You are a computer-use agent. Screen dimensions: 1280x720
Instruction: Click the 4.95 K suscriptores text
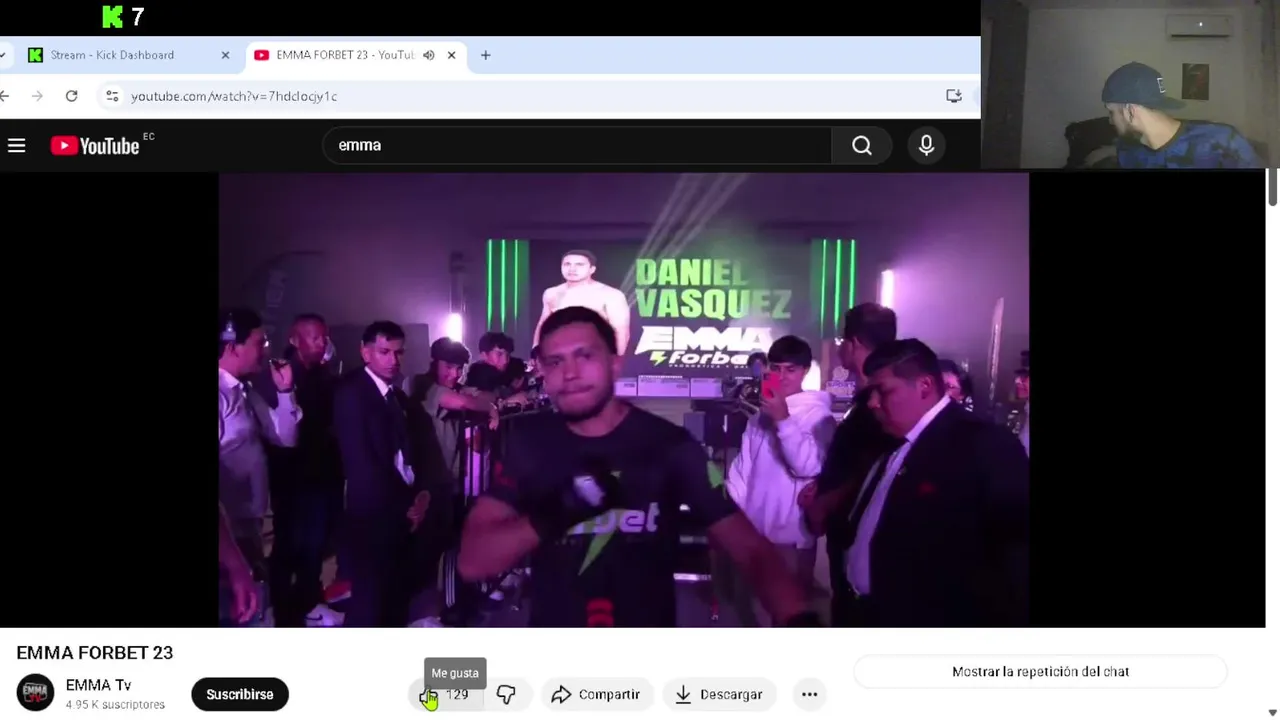pos(115,705)
